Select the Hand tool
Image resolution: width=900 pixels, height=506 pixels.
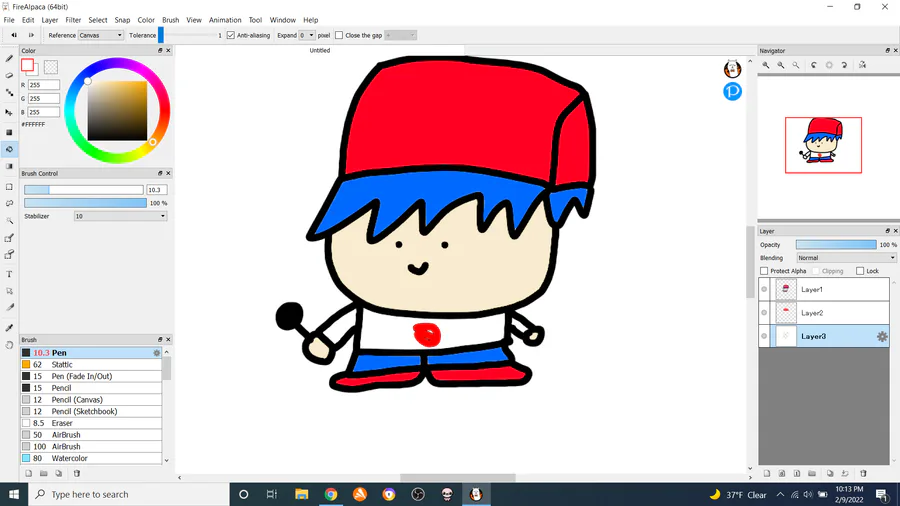9,345
